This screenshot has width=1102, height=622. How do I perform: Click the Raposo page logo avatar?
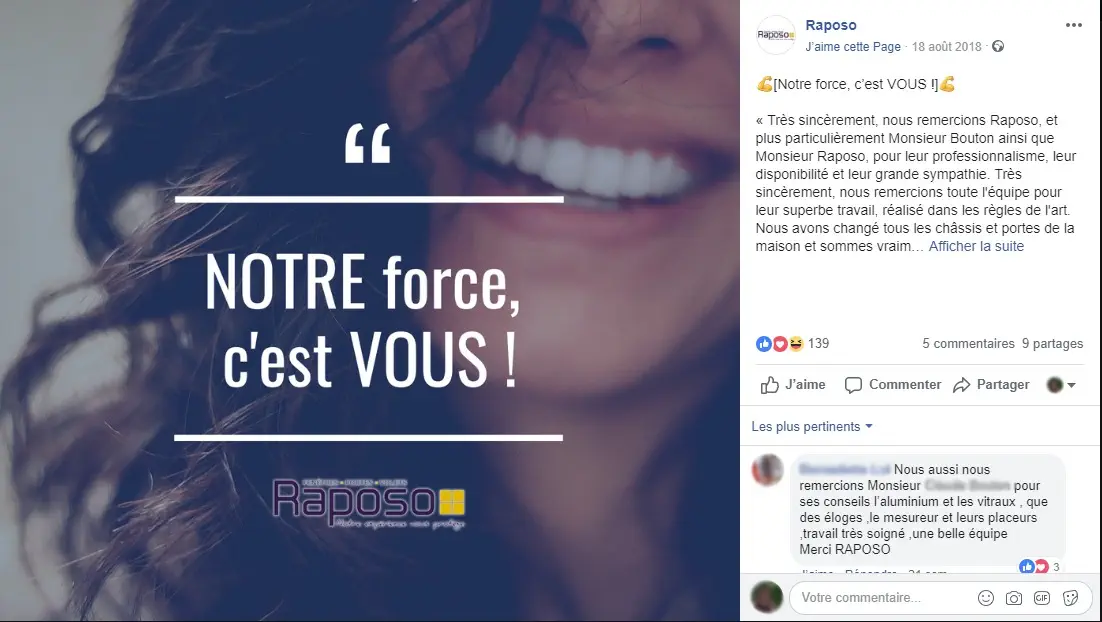(x=776, y=34)
